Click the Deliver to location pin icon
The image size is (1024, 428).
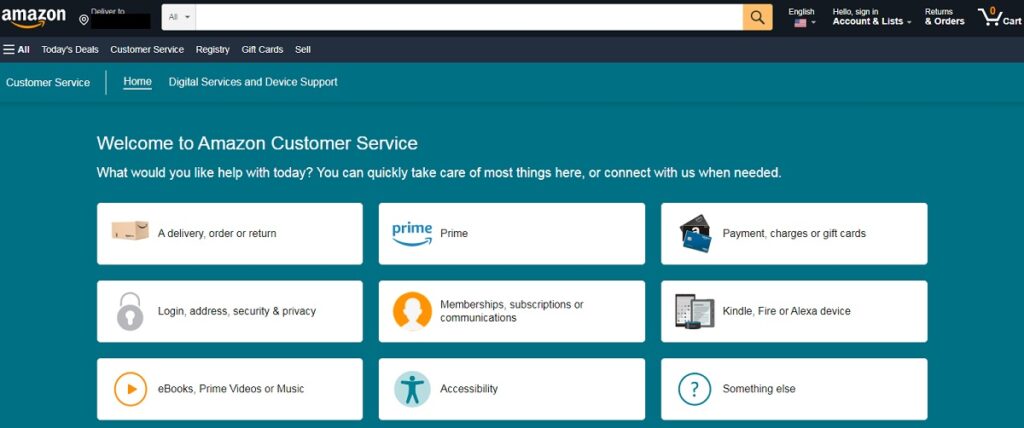(x=84, y=20)
